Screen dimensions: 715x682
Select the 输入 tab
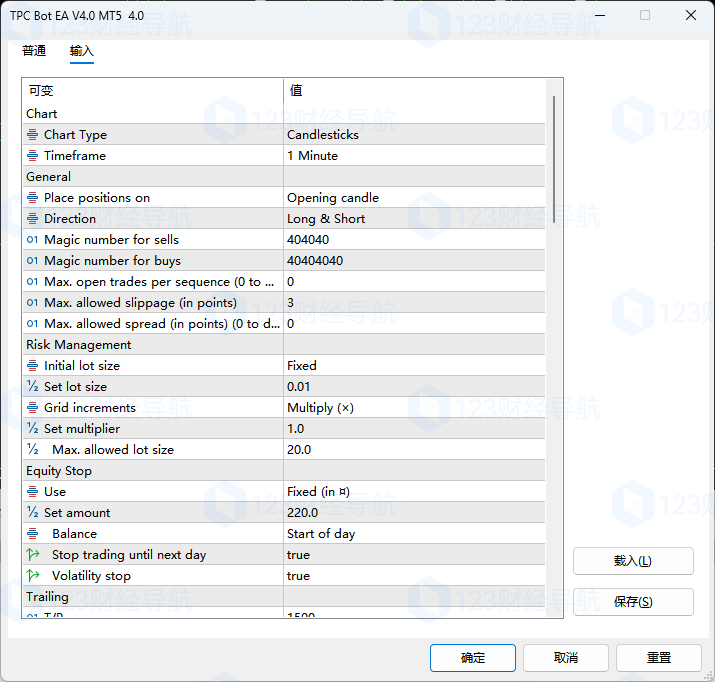tap(82, 51)
